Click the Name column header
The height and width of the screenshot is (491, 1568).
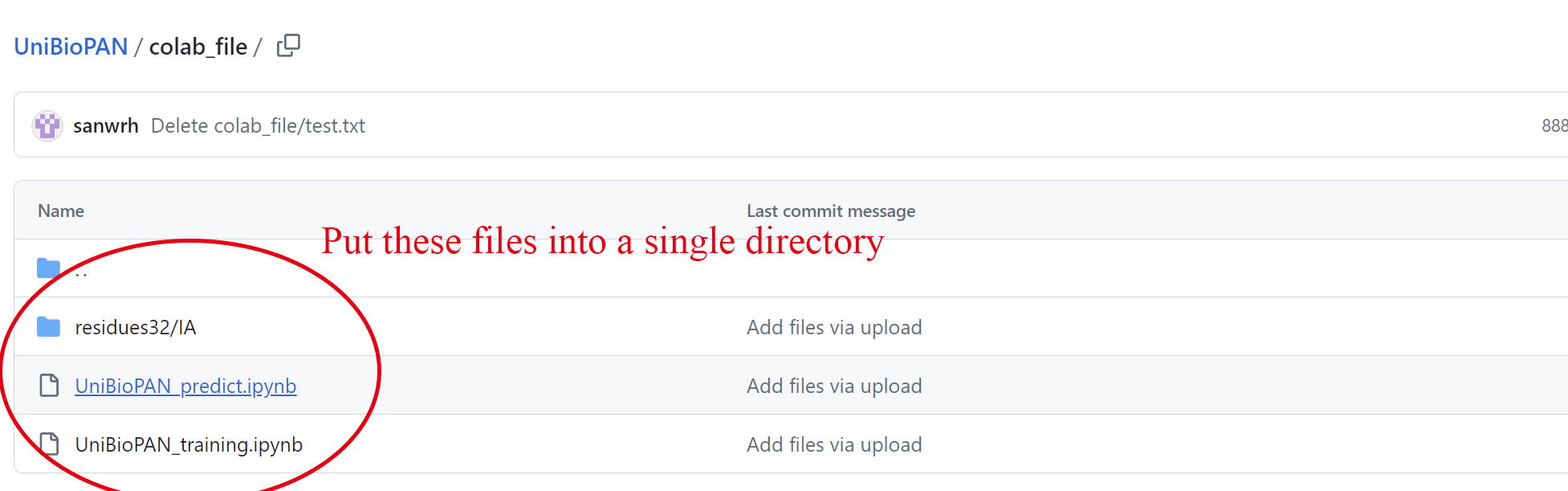pyautogui.click(x=61, y=211)
